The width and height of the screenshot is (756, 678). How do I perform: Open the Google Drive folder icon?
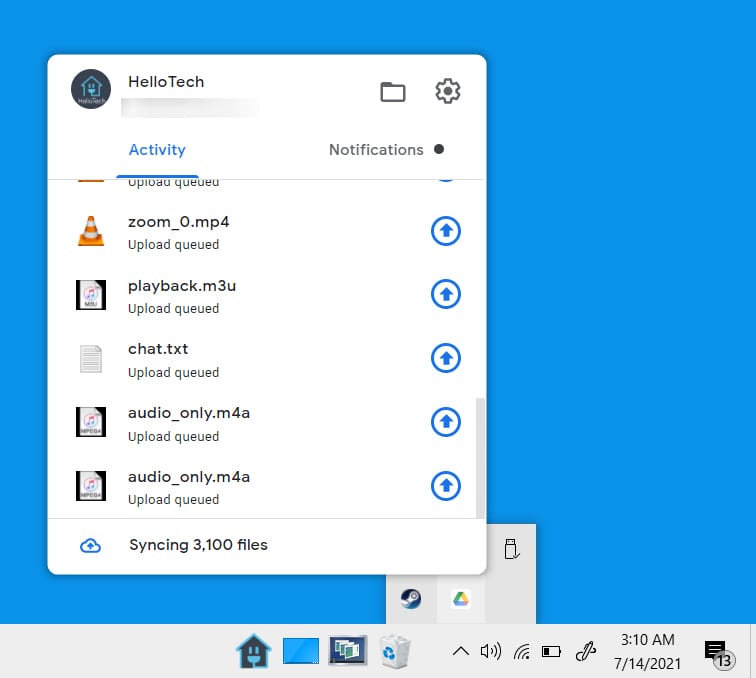[x=392, y=92]
